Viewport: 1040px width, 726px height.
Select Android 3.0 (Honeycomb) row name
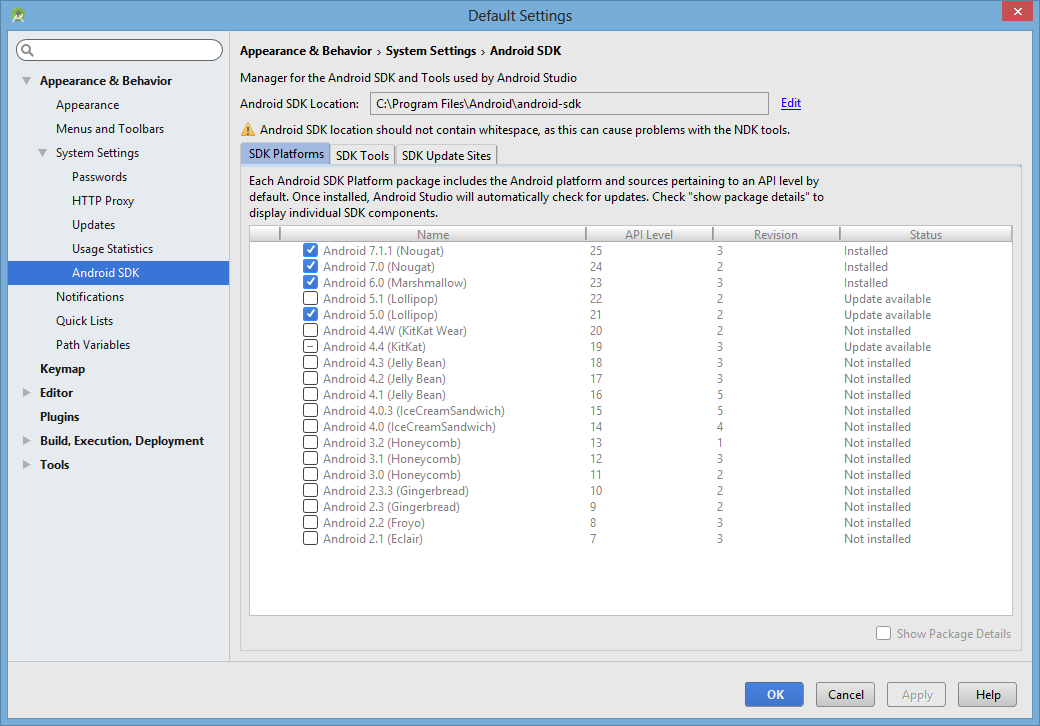pos(391,475)
